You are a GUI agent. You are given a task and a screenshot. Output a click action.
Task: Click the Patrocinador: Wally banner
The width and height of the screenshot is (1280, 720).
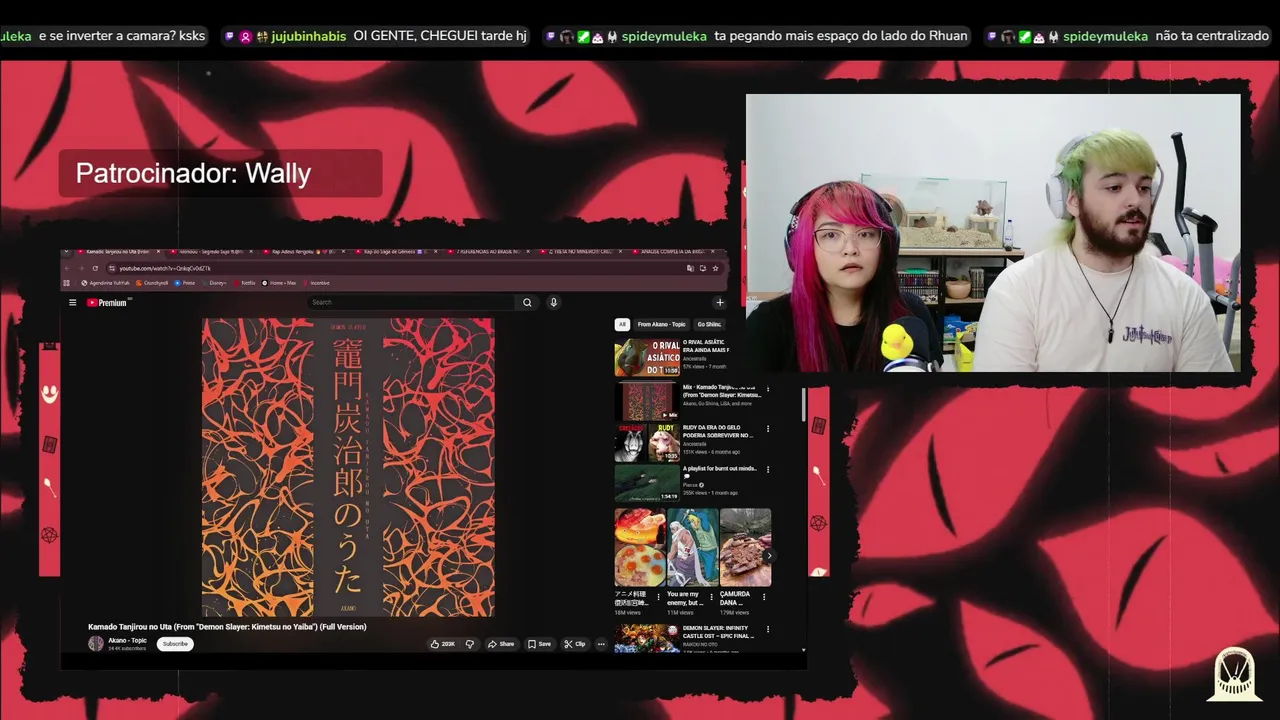coord(220,173)
